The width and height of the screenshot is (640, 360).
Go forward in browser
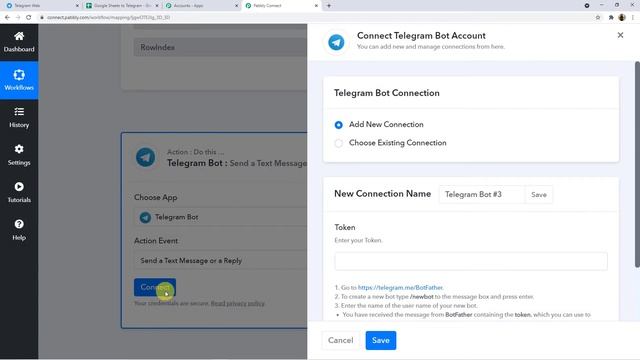click(18, 18)
